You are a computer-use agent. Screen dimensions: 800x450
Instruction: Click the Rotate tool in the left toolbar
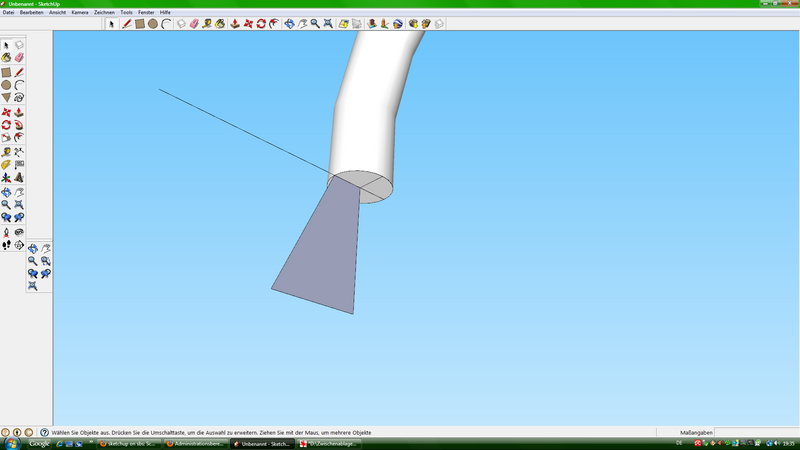6,125
